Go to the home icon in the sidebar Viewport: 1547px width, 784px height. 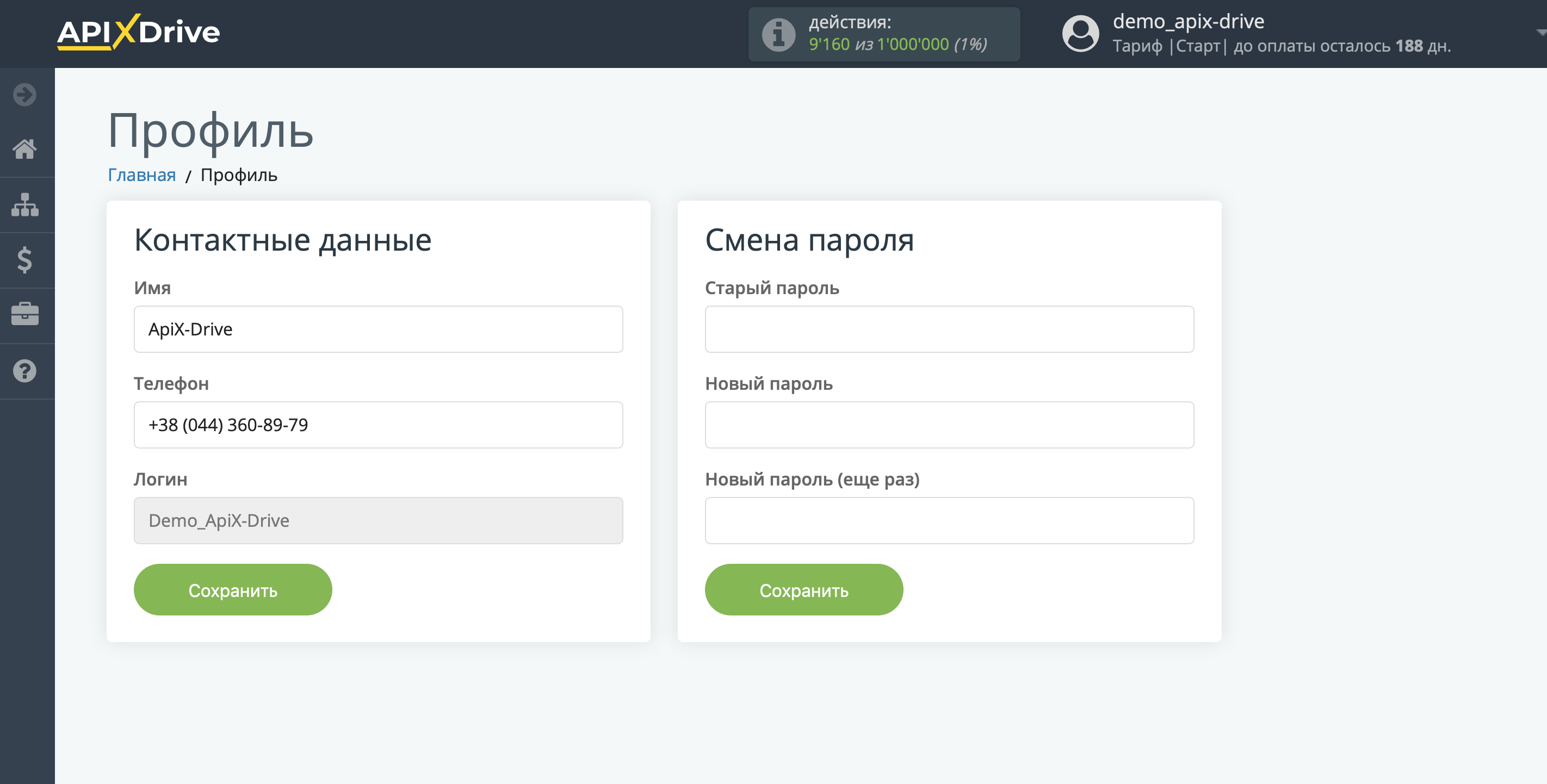point(24,149)
